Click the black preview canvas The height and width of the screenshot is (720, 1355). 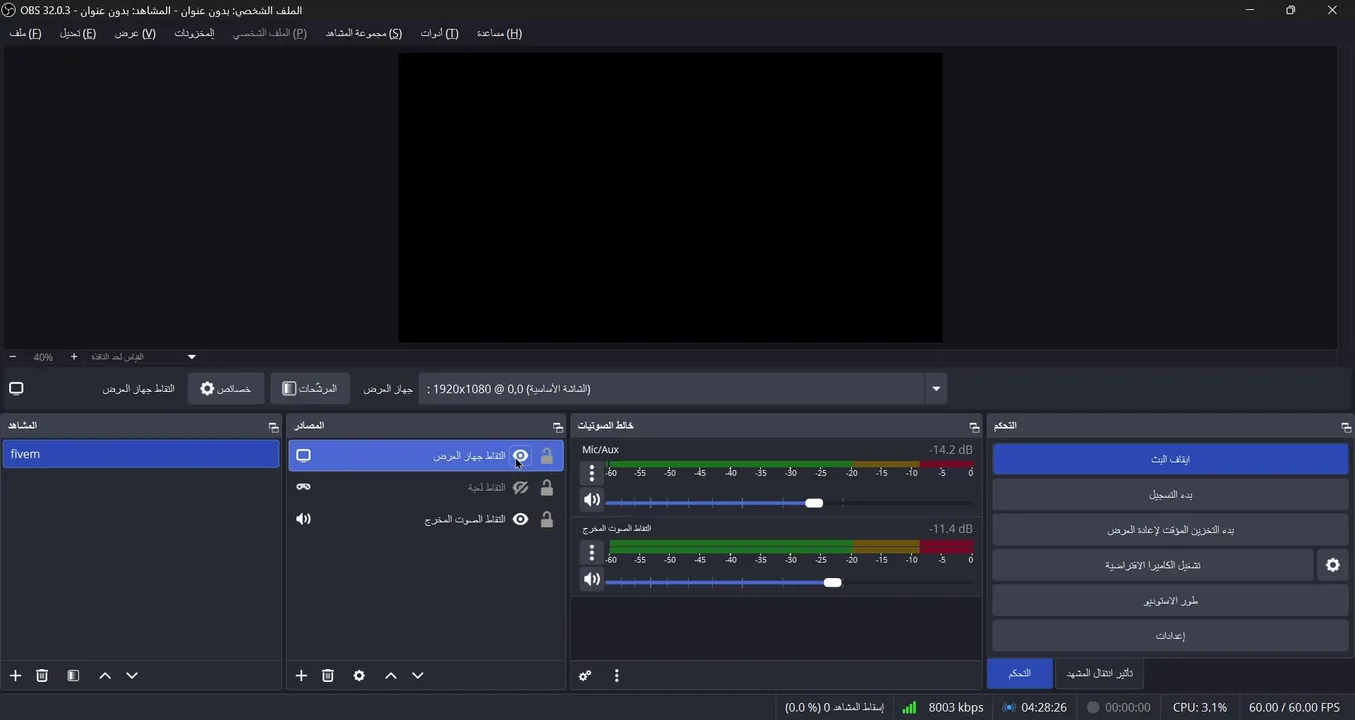[670, 198]
